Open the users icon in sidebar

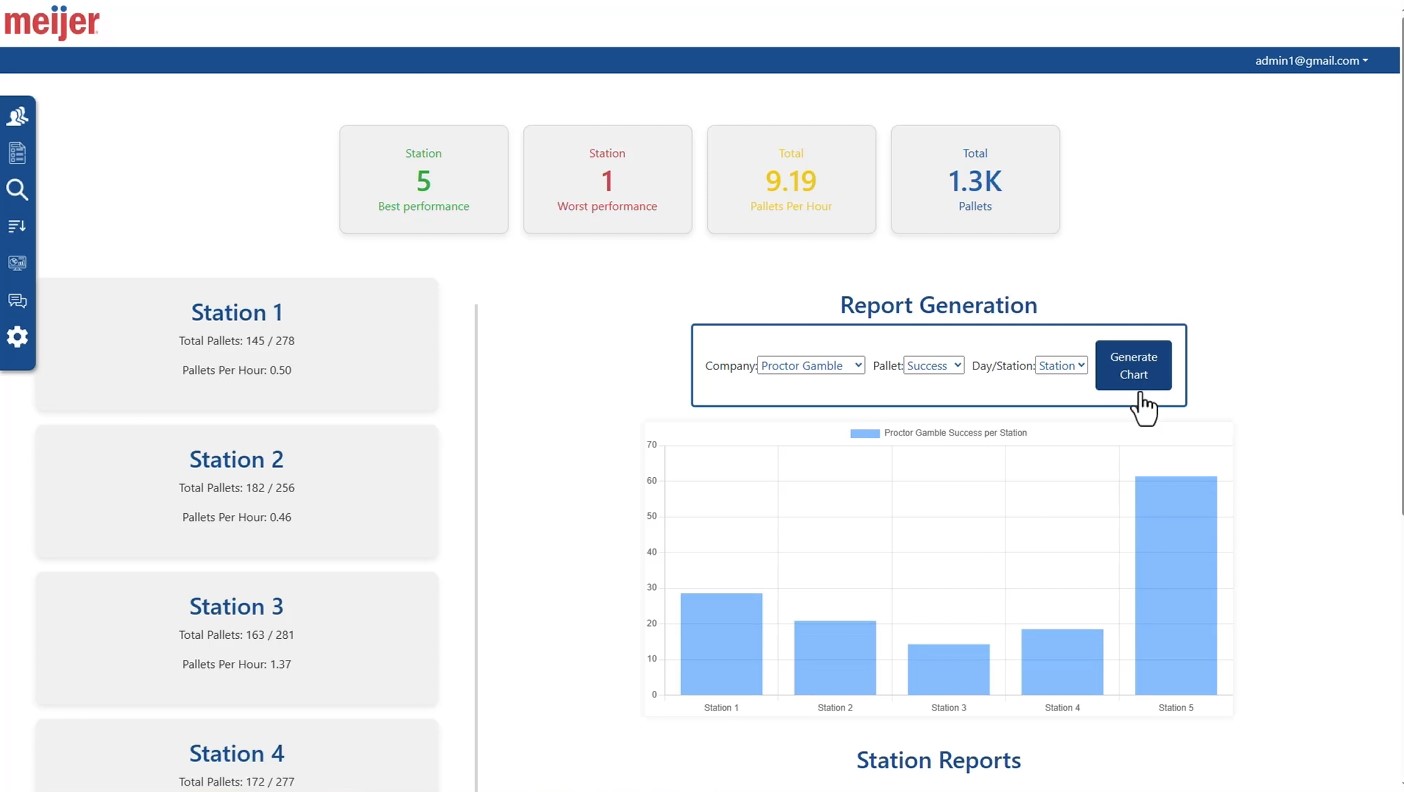[17, 117]
